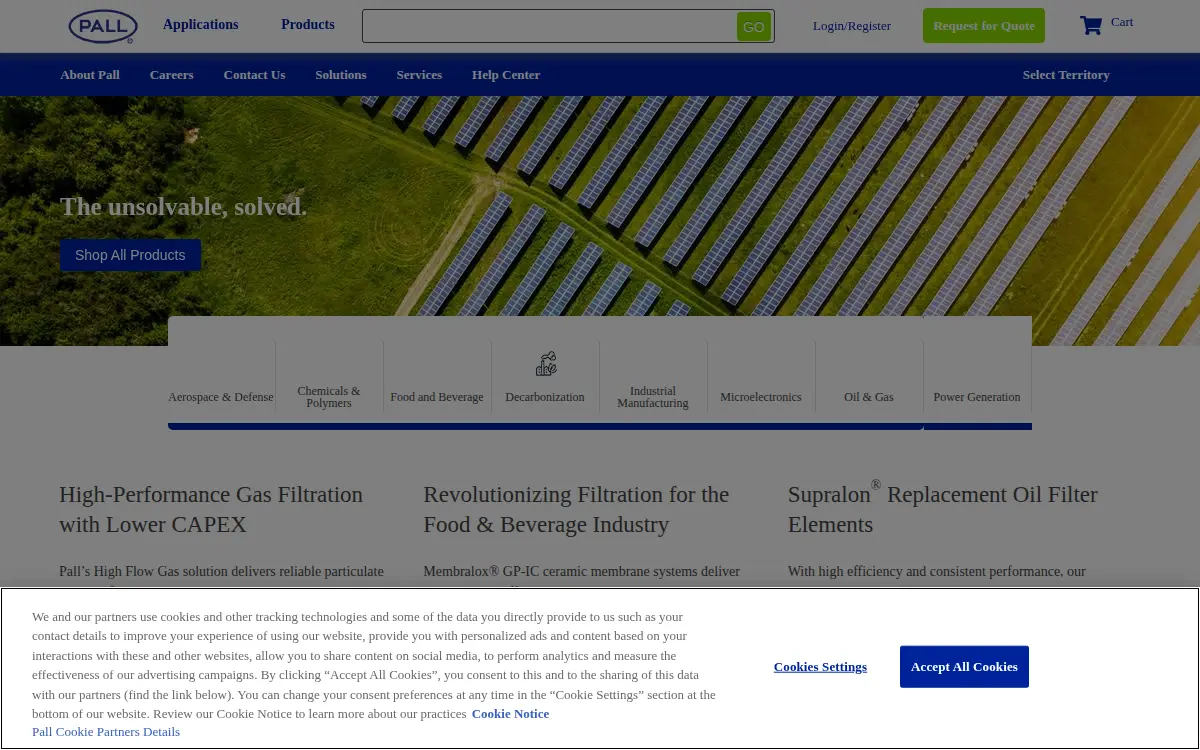
Task: Open Cookies Settings
Action: coord(820,667)
